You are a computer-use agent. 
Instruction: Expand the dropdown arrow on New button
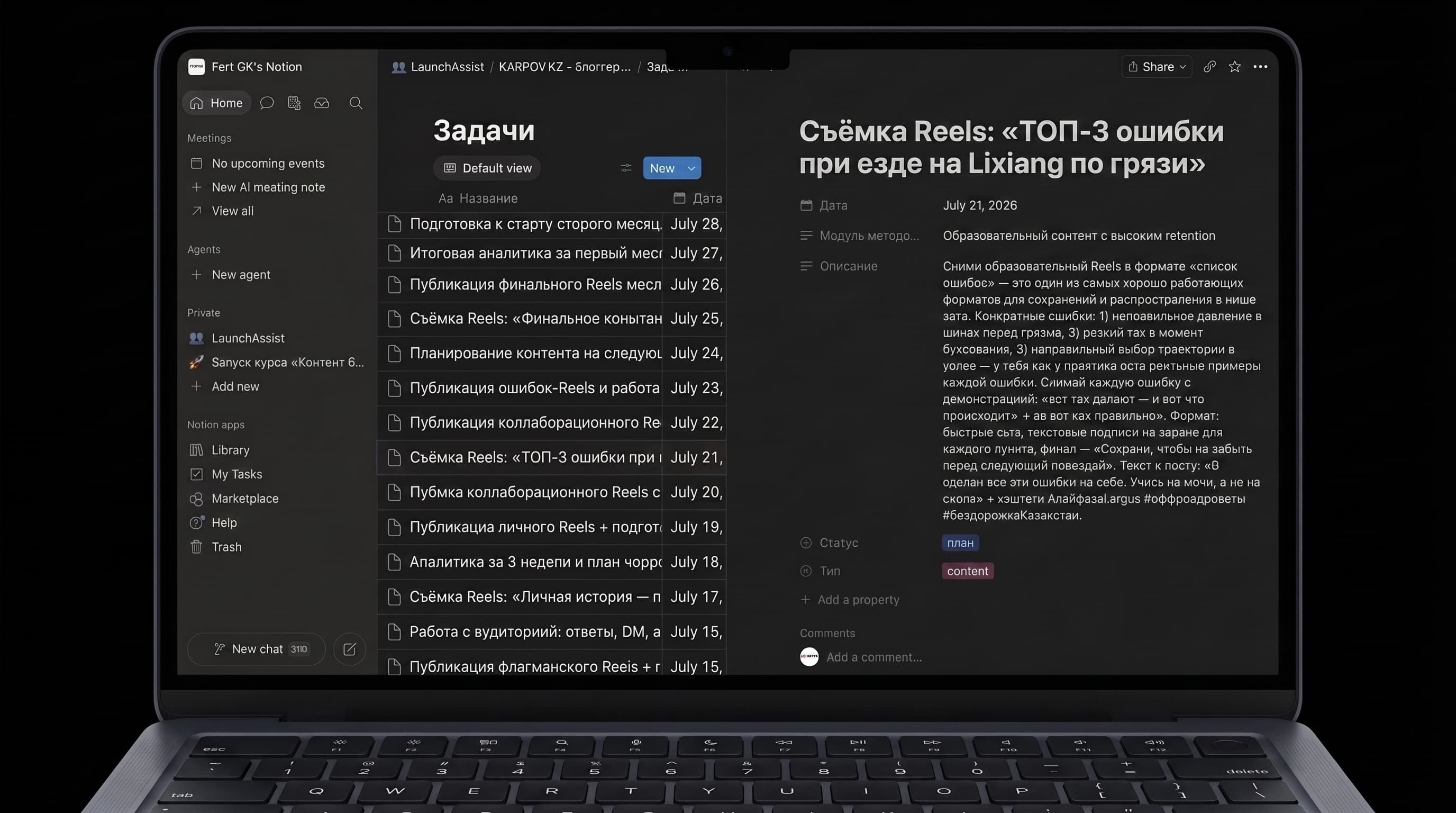(691, 168)
